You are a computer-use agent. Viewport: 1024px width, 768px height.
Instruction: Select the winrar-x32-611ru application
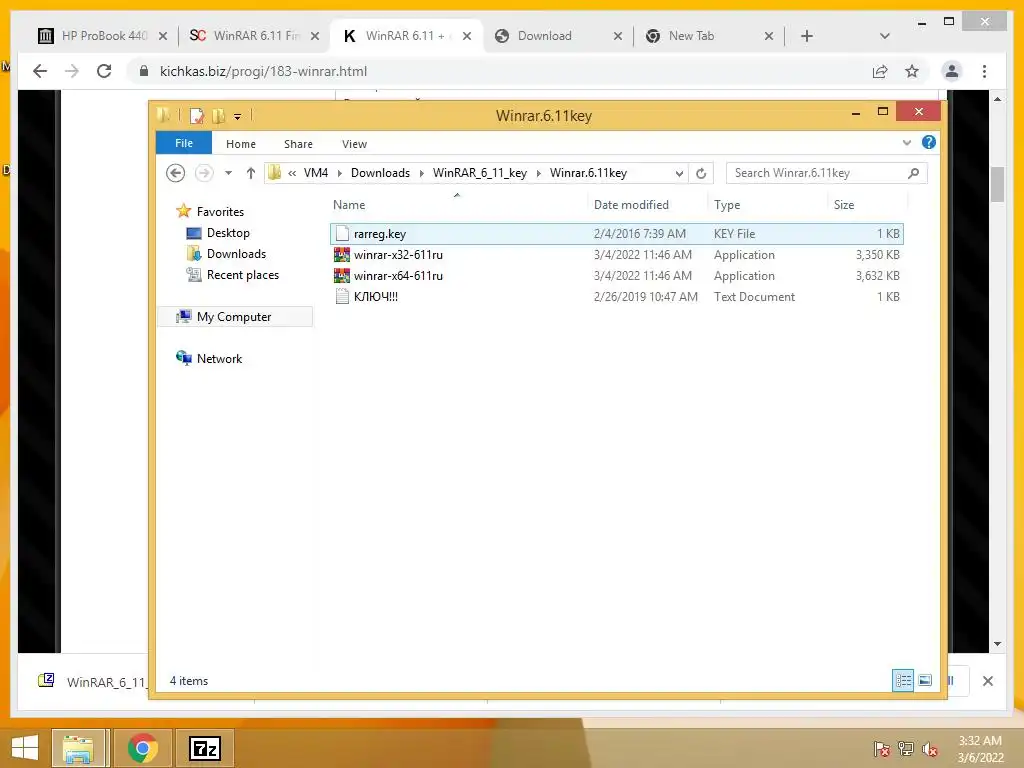click(x=616, y=255)
